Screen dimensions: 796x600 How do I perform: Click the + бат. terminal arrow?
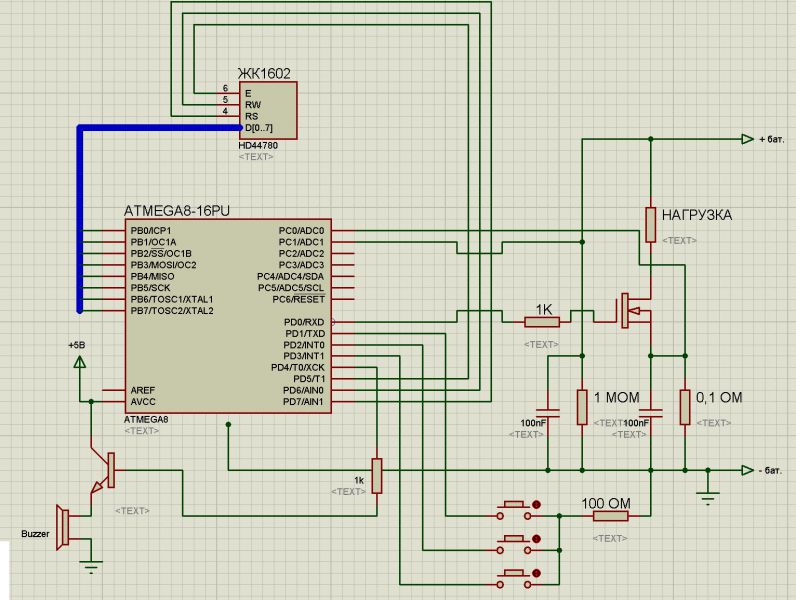(x=747, y=139)
